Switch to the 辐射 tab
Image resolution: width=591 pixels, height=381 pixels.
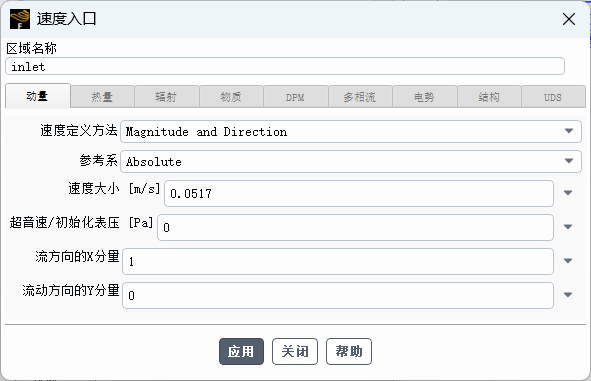(x=166, y=97)
